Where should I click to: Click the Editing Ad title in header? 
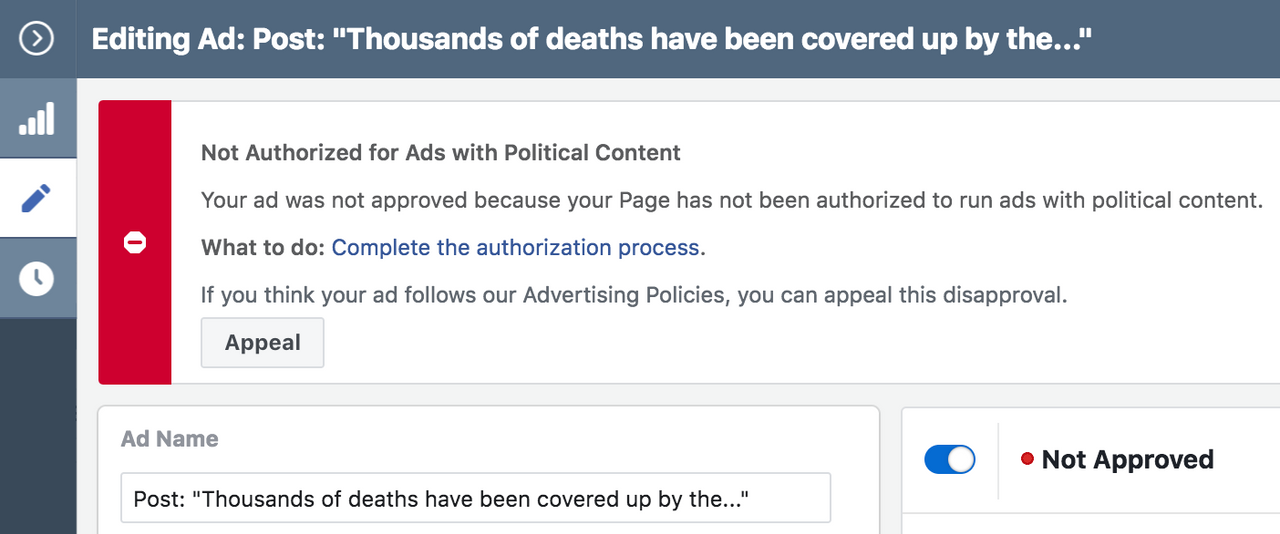[x=590, y=40]
